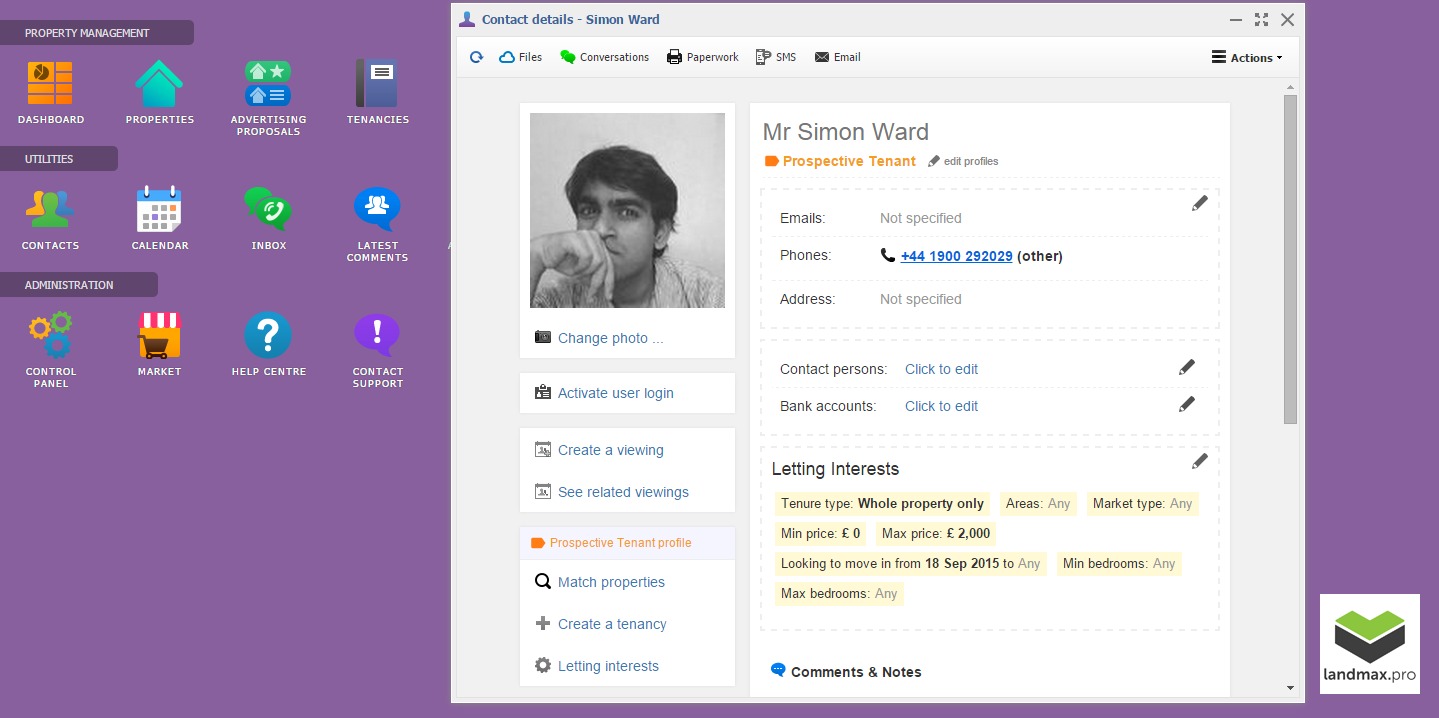Expand the Actions dropdown menu
This screenshot has width=1439, height=718.
coord(1247,58)
